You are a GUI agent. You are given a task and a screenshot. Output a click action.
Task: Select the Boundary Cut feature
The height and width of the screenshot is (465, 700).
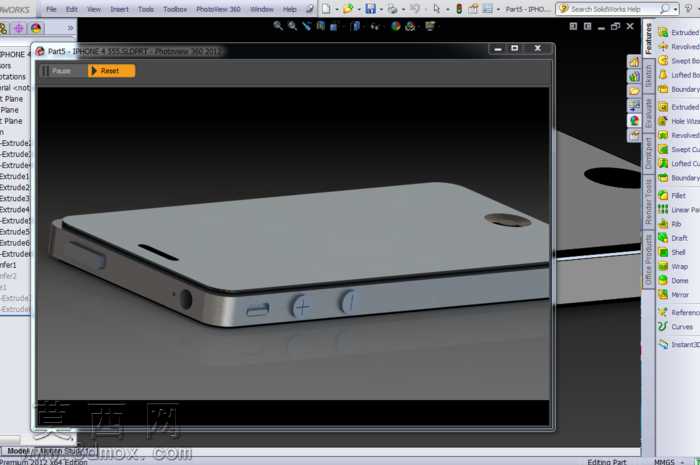pos(679,178)
